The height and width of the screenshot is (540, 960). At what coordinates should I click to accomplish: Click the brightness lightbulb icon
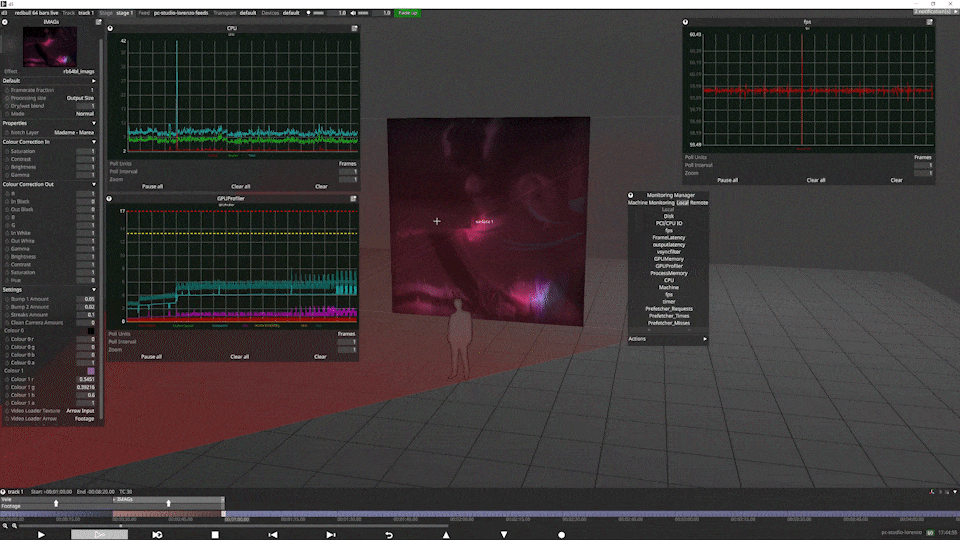308,13
